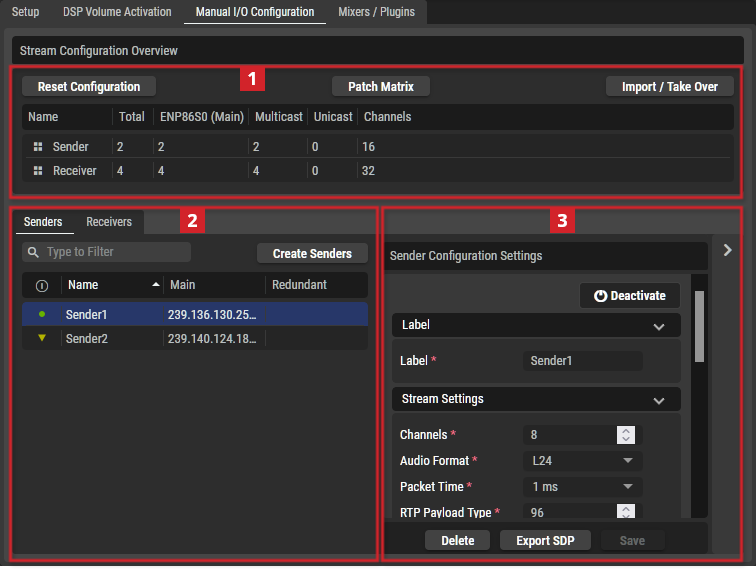Sort by Name column ascending arrow
Screen dimensions: 756x569
156,284
